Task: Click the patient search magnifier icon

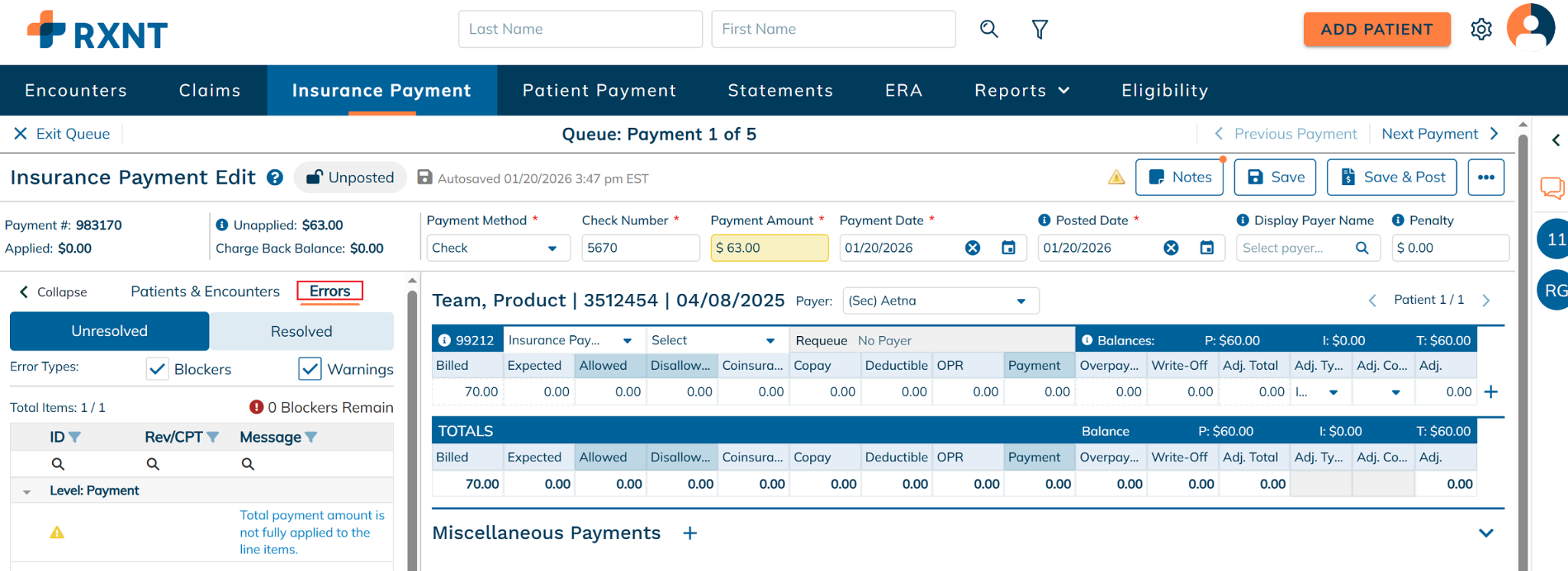Action: click(x=988, y=29)
